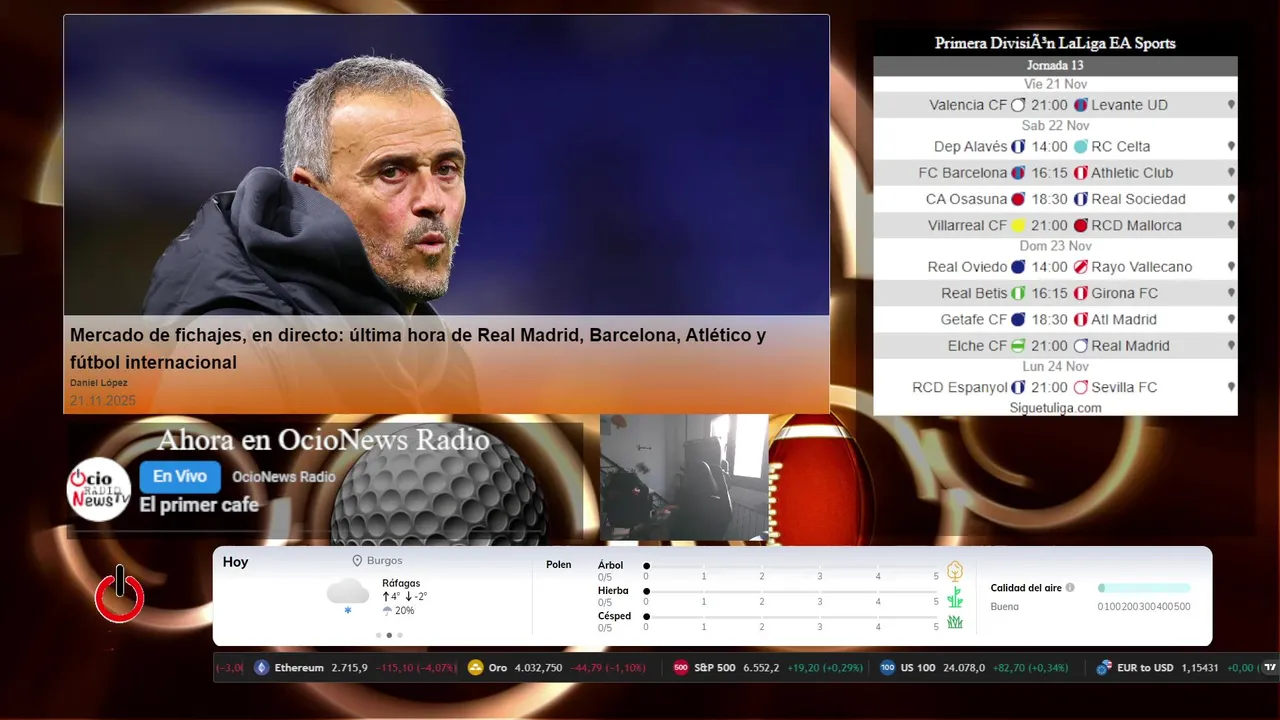Image resolution: width=1280 pixels, height=720 pixels.
Task: Click the Hierba plant pollen icon
Action: 955,597
